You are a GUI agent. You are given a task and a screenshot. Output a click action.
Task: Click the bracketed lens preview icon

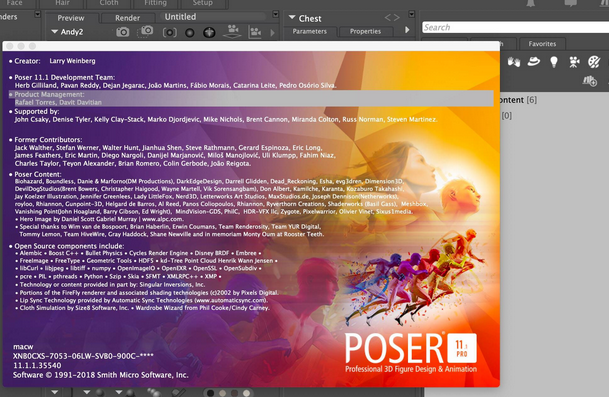click(x=169, y=32)
